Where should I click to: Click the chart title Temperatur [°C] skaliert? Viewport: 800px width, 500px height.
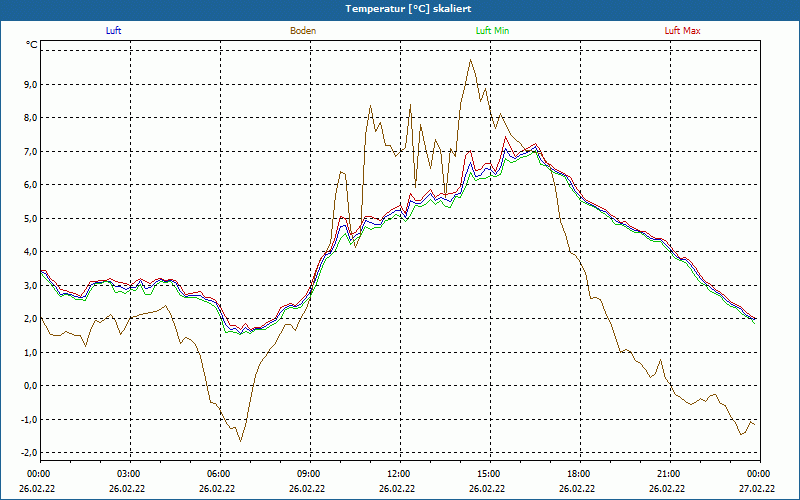pos(408,9)
